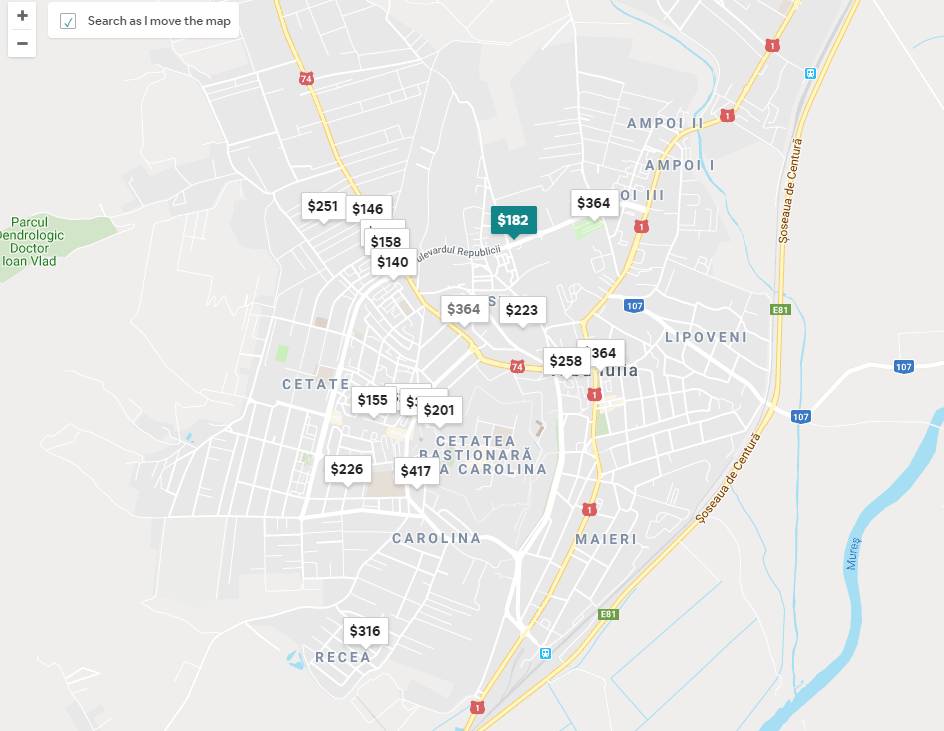Open the $417 price marker

tap(417, 471)
